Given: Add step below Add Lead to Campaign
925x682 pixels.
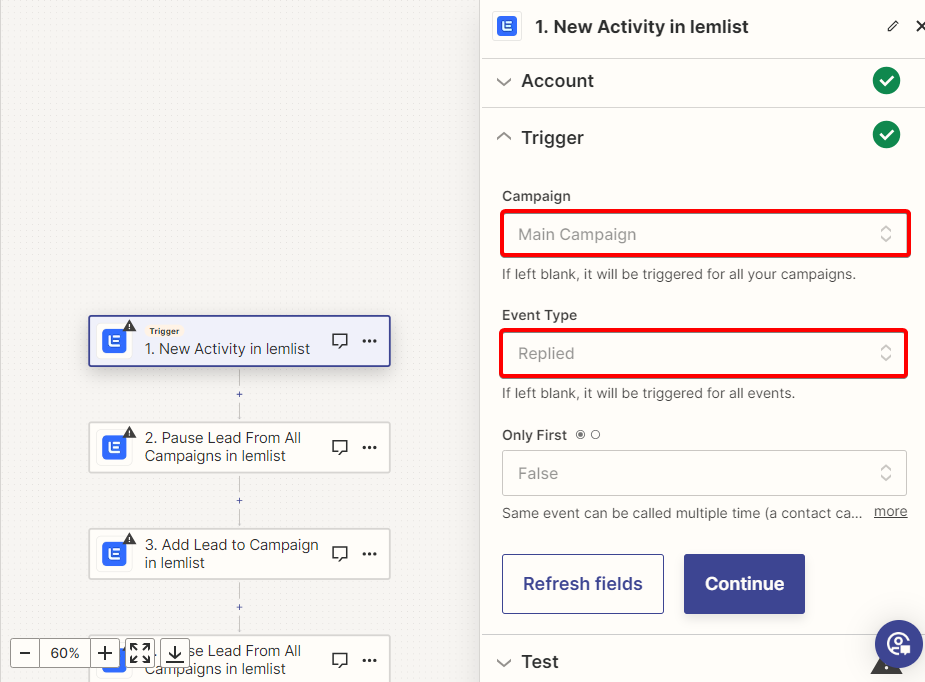Looking at the screenshot, I should click(240, 607).
